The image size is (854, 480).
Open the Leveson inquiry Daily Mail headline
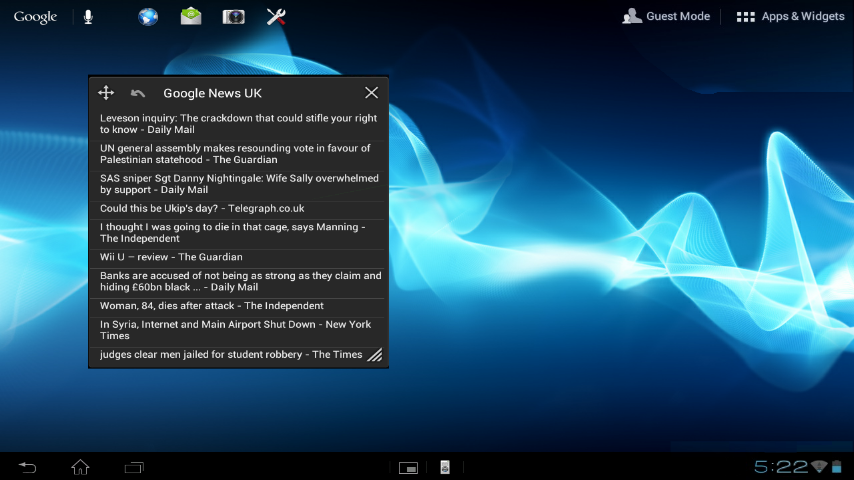tap(238, 124)
